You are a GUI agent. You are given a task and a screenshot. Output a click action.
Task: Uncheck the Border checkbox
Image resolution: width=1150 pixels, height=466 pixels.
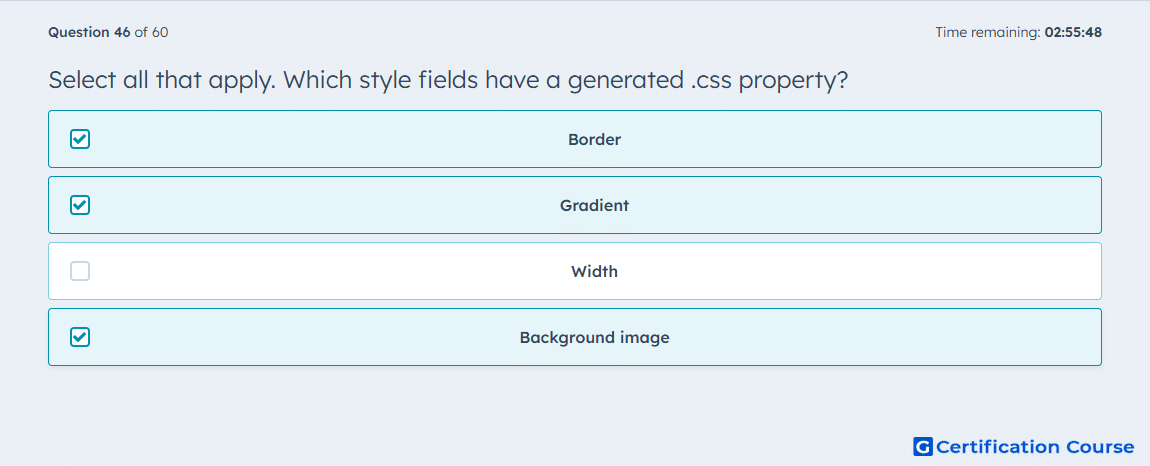(x=80, y=139)
